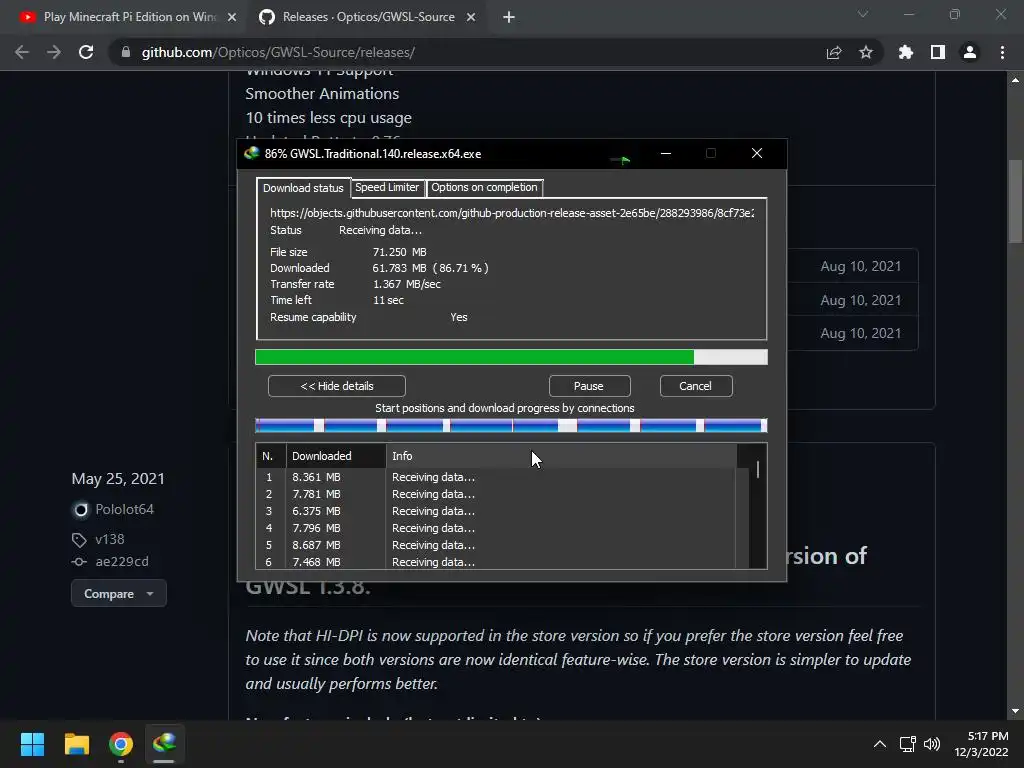The image size is (1024, 768).
Task: Open the clock showing 5:17 PM
Action: (x=981, y=744)
